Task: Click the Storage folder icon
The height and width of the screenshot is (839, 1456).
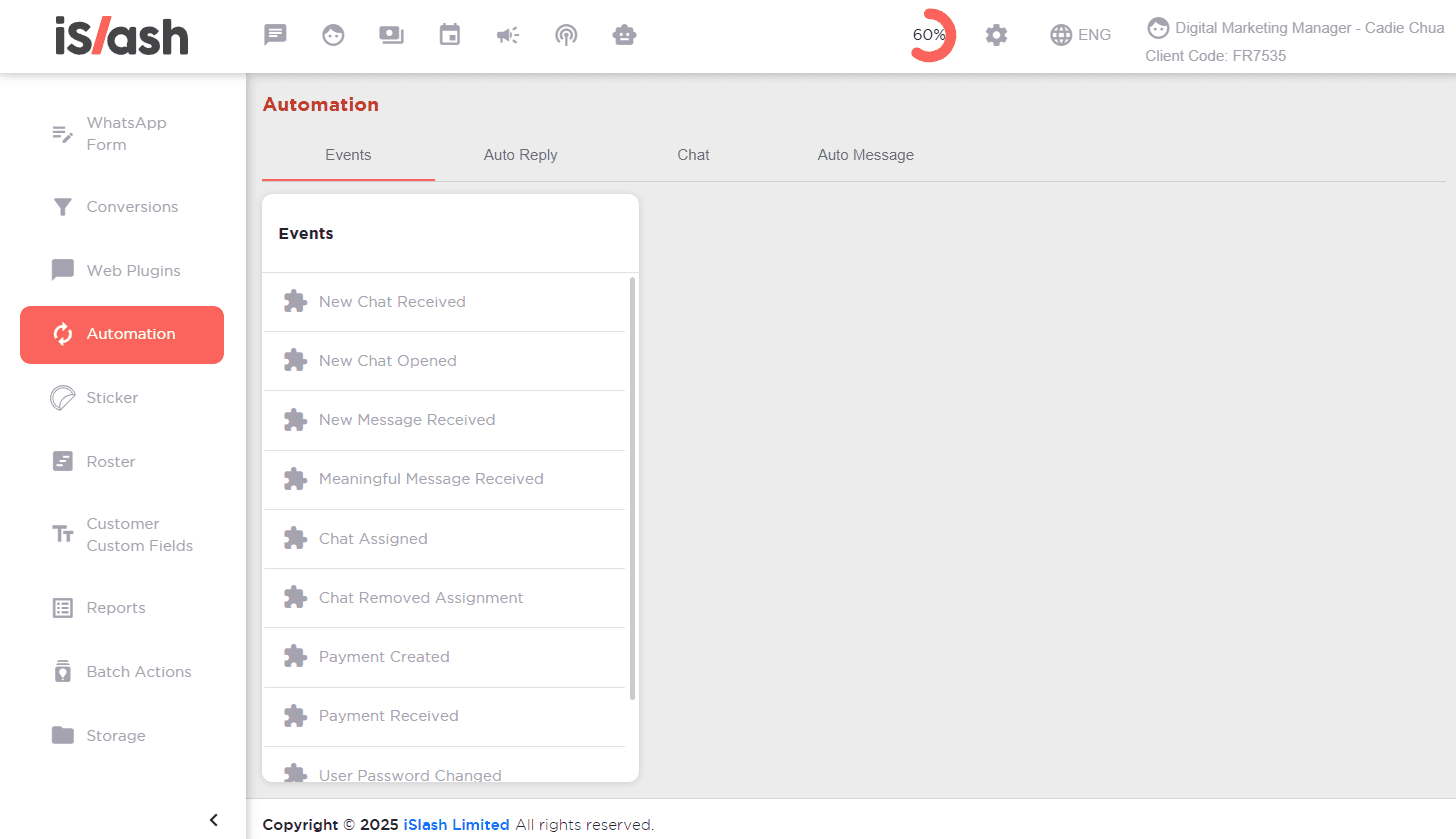Action: point(63,736)
